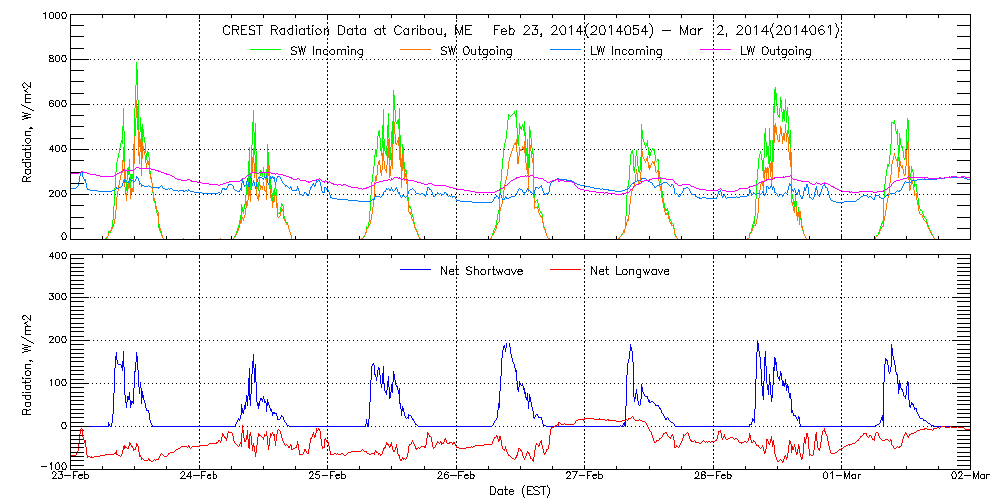The height and width of the screenshot is (500, 1000).
Task: Click the 24-Feb date tick label
Action: tap(200, 476)
